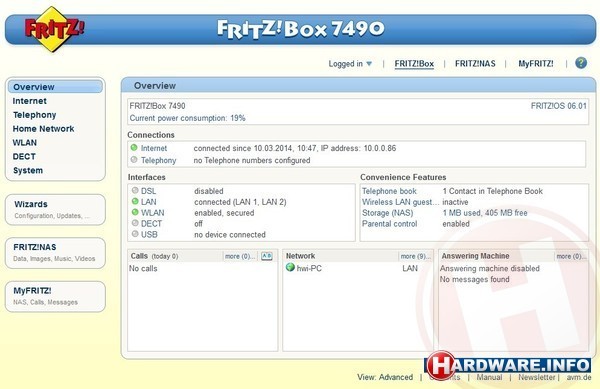Open Home Network section in sidebar
This screenshot has width=600, height=389.
click(x=43, y=129)
